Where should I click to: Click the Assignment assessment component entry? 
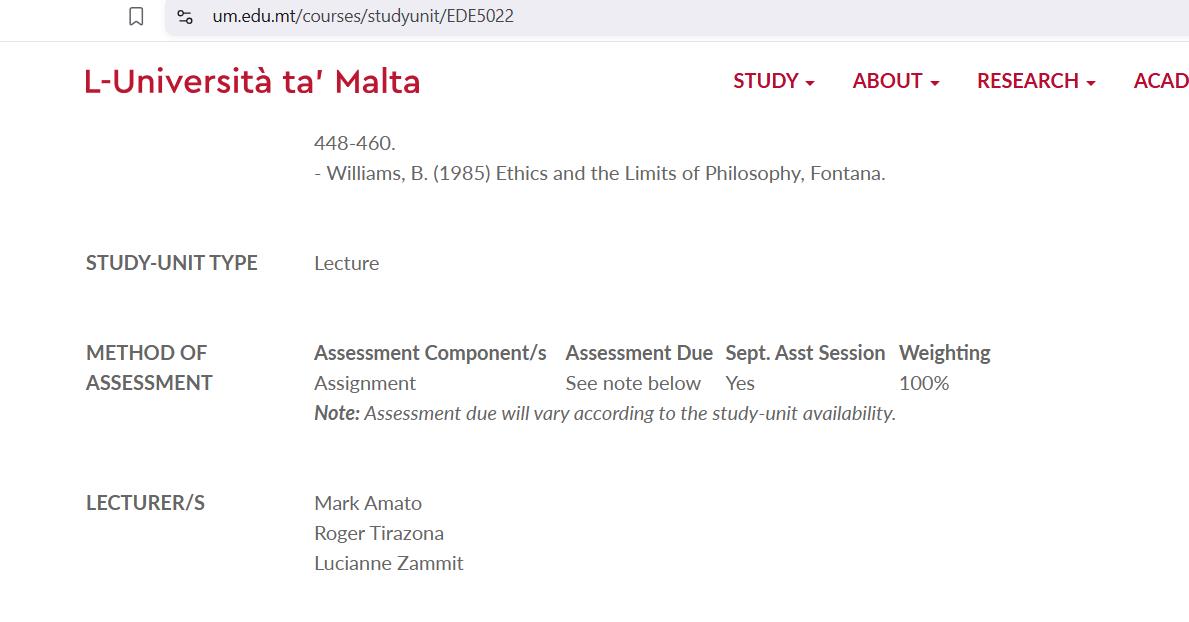click(x=365, y=383)
